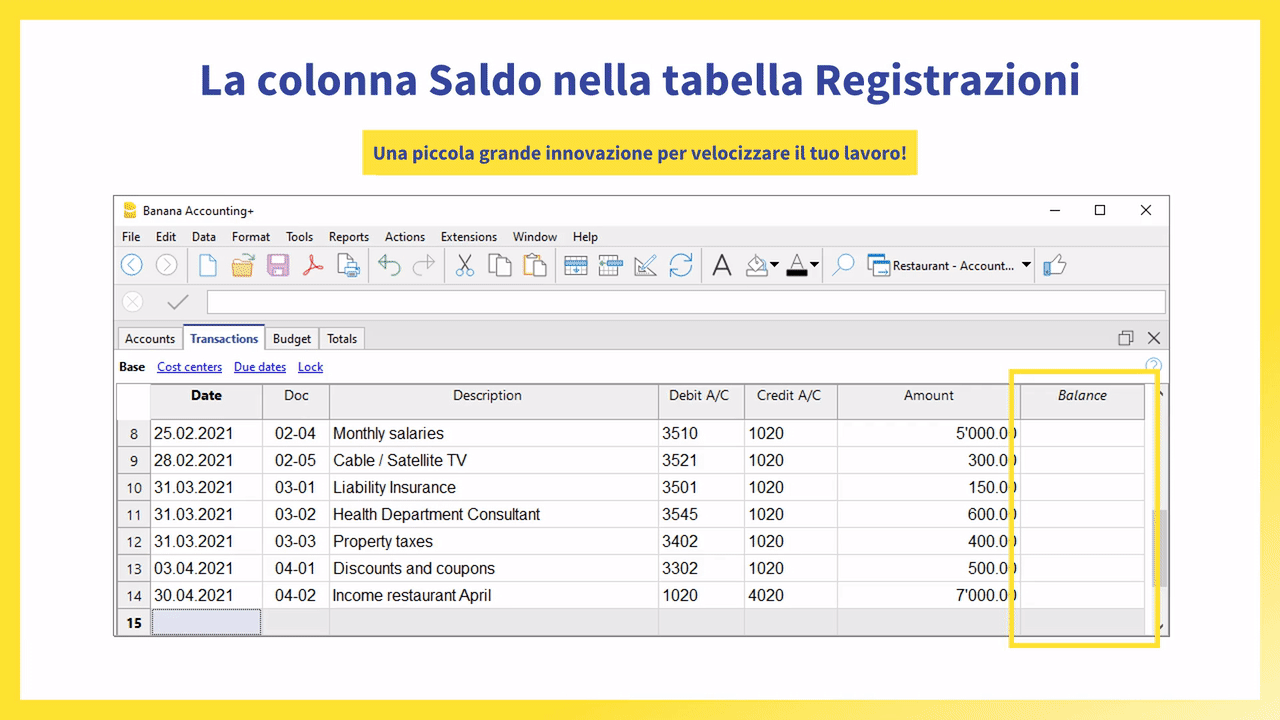The width and height of the screenshot is (1280, 720).
Task: Switch to the Budget tab
Action: pyautogui.click(x=292, y=339)
